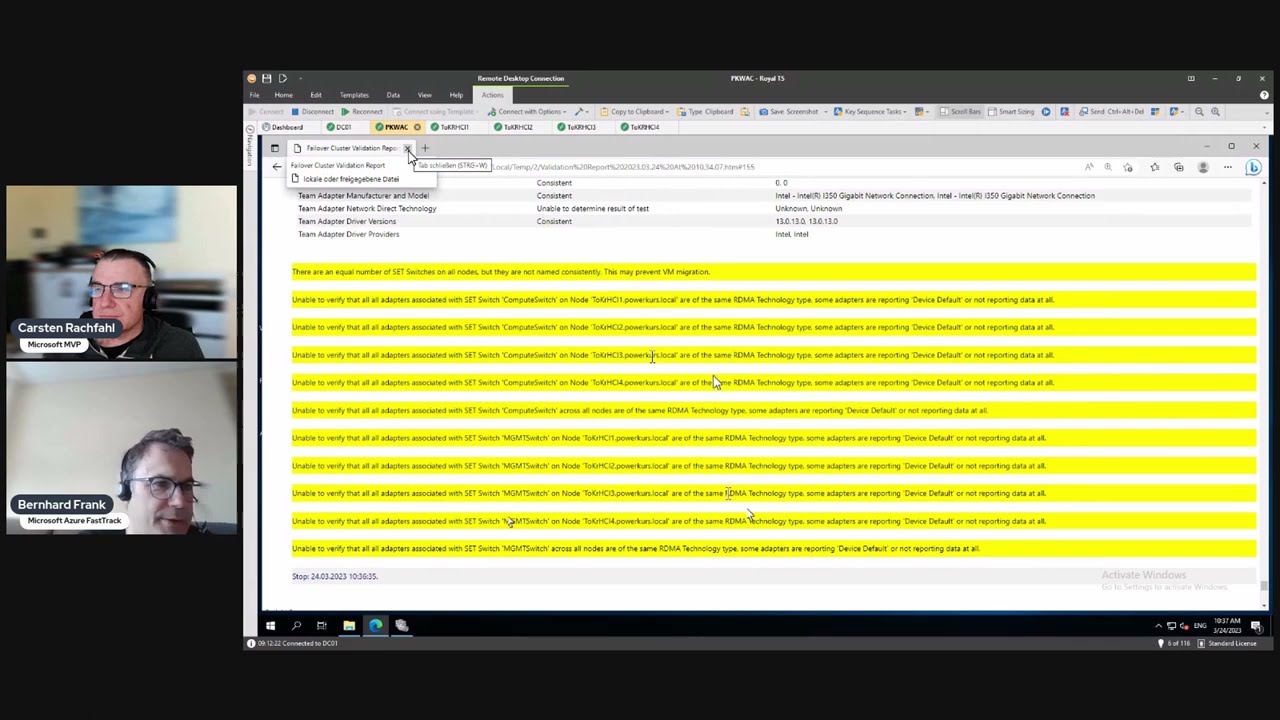Open the remote Windows Start button

pyautogui.click(x=270, y=626)
